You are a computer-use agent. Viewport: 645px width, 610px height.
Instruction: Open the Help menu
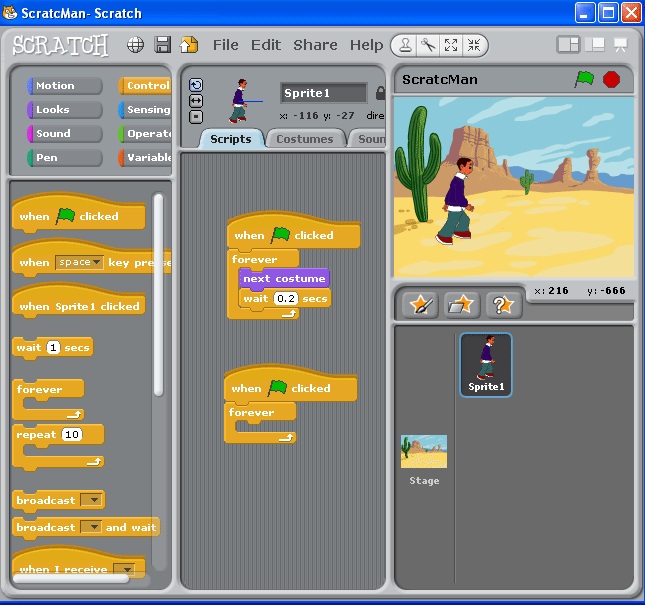tap(366, 45)
